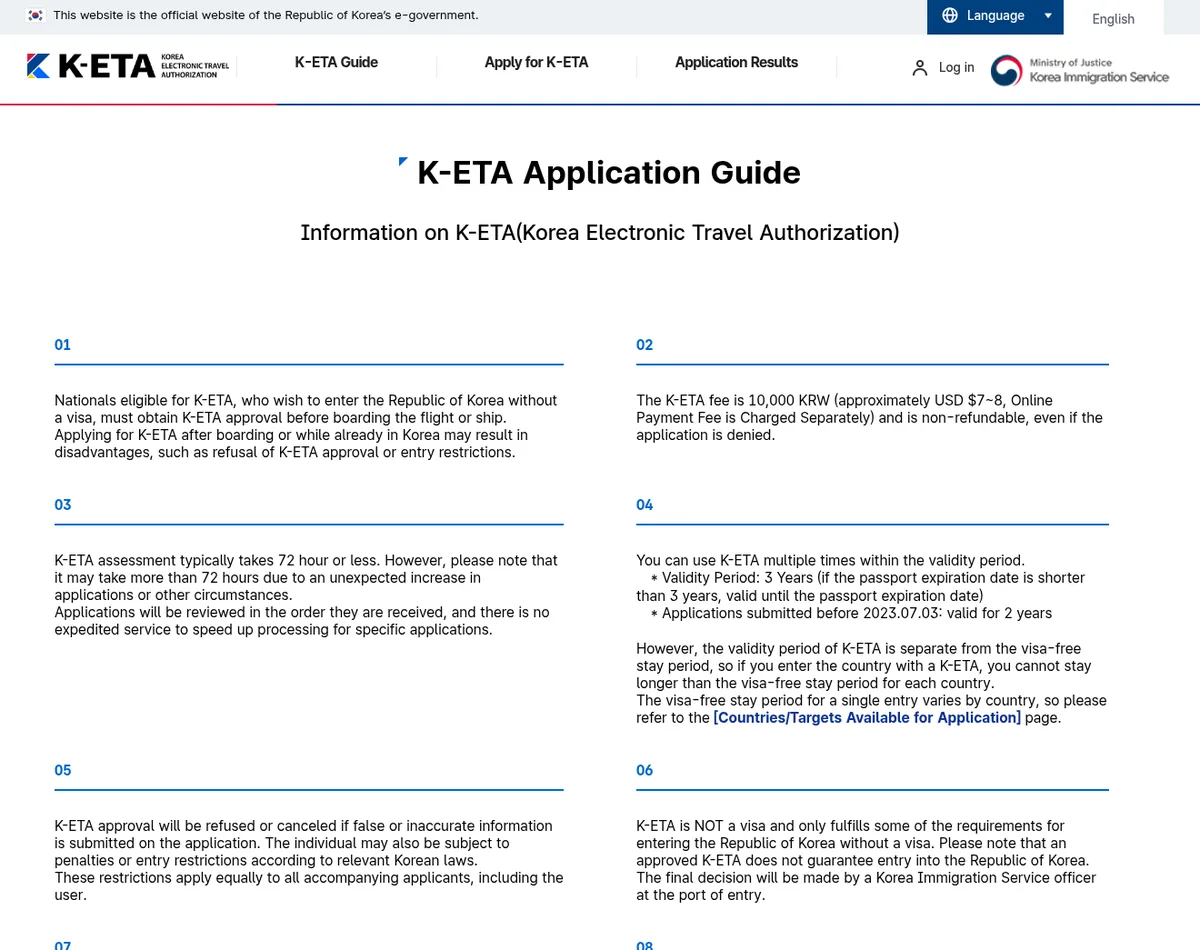The width and height of the screenshot is (1200, 950).
Task: Click section number 04
Action: [x=644, y=505]
